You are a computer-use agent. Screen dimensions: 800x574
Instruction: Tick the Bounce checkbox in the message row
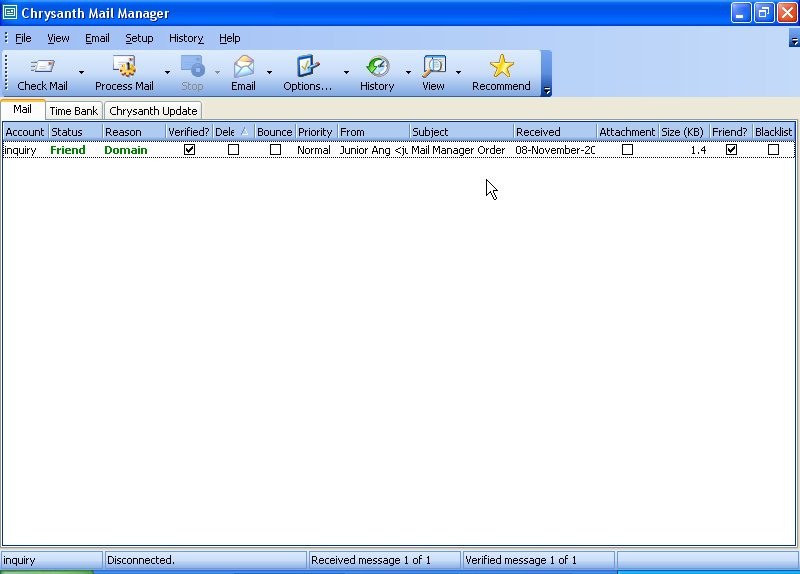pos(275,150)
